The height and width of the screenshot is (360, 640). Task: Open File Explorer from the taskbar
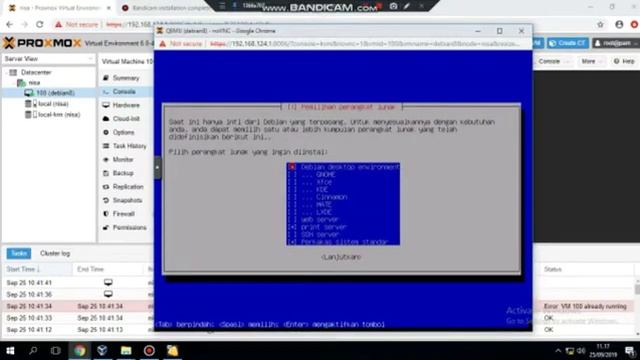pyautogui.click(x=126, y=351)
